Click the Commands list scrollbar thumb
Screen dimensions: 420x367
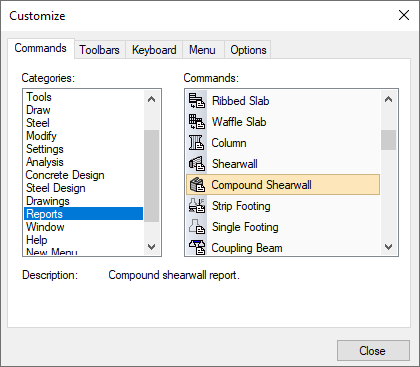click(388, 140)
